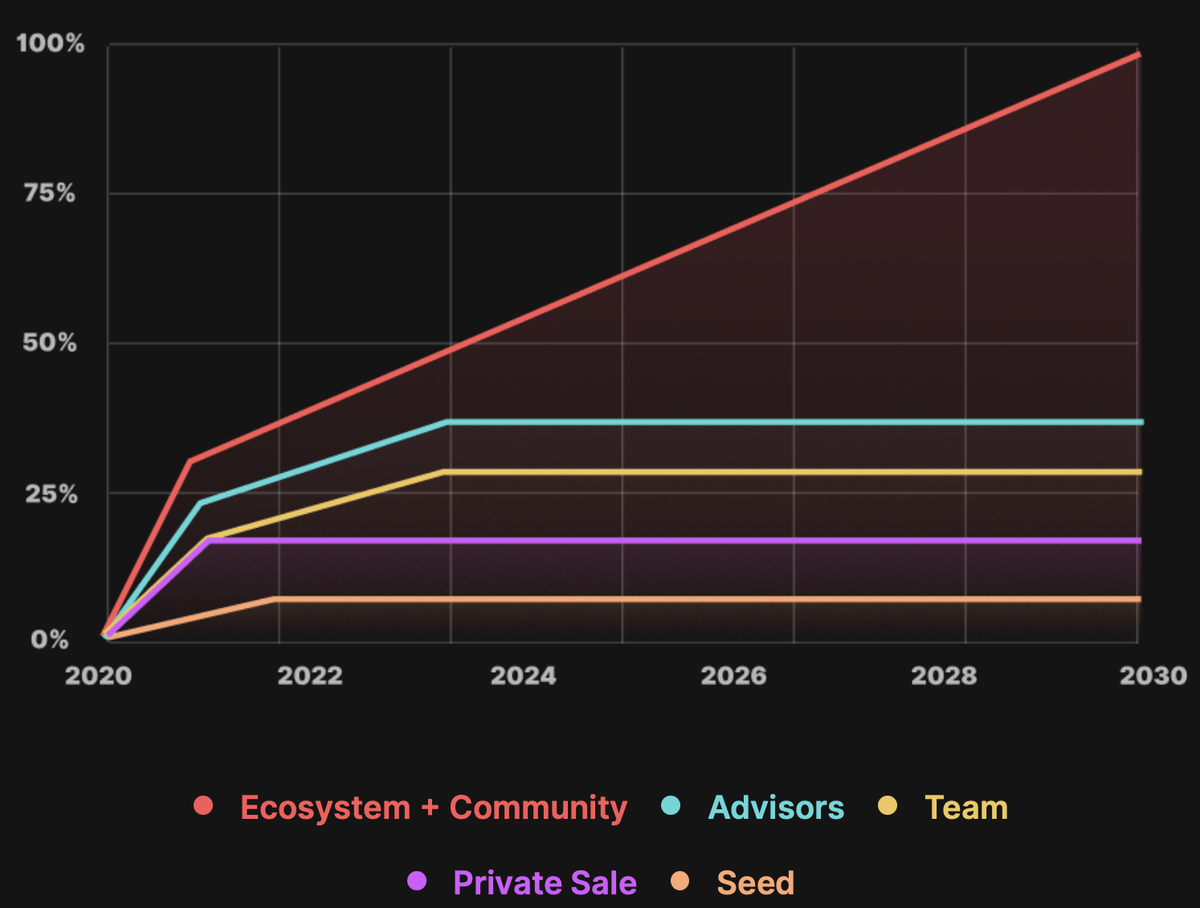
Task: Click the 2020 x-axis label
Action: pos(98,676)
